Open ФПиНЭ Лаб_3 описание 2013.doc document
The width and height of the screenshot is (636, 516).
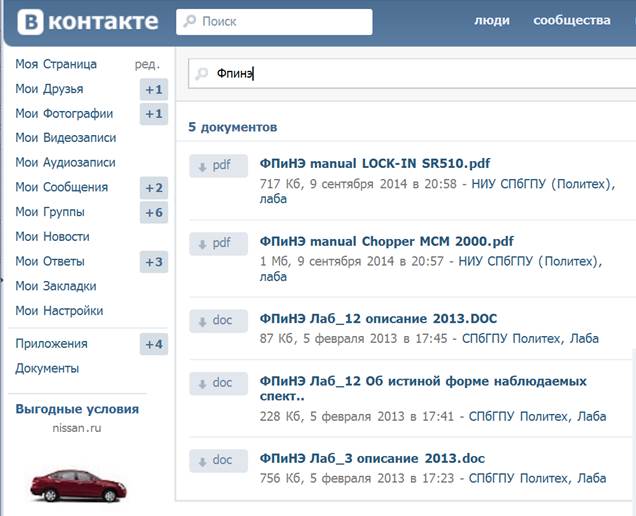click(x=372, y=458)
